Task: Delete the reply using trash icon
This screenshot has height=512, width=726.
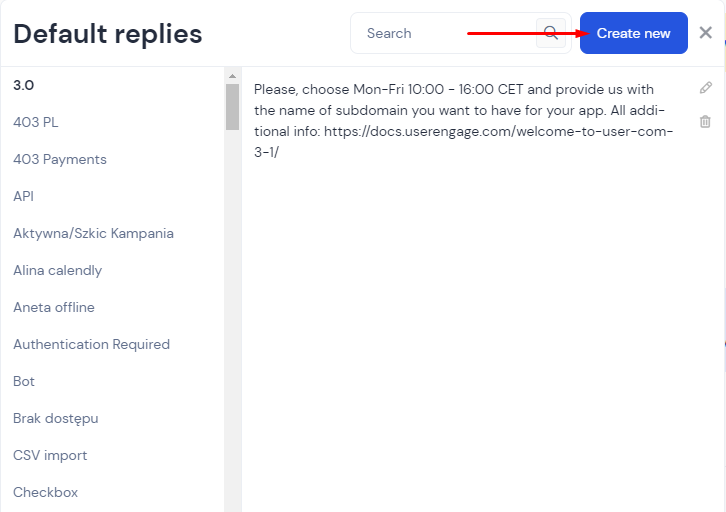Action: tap(705, 121)
